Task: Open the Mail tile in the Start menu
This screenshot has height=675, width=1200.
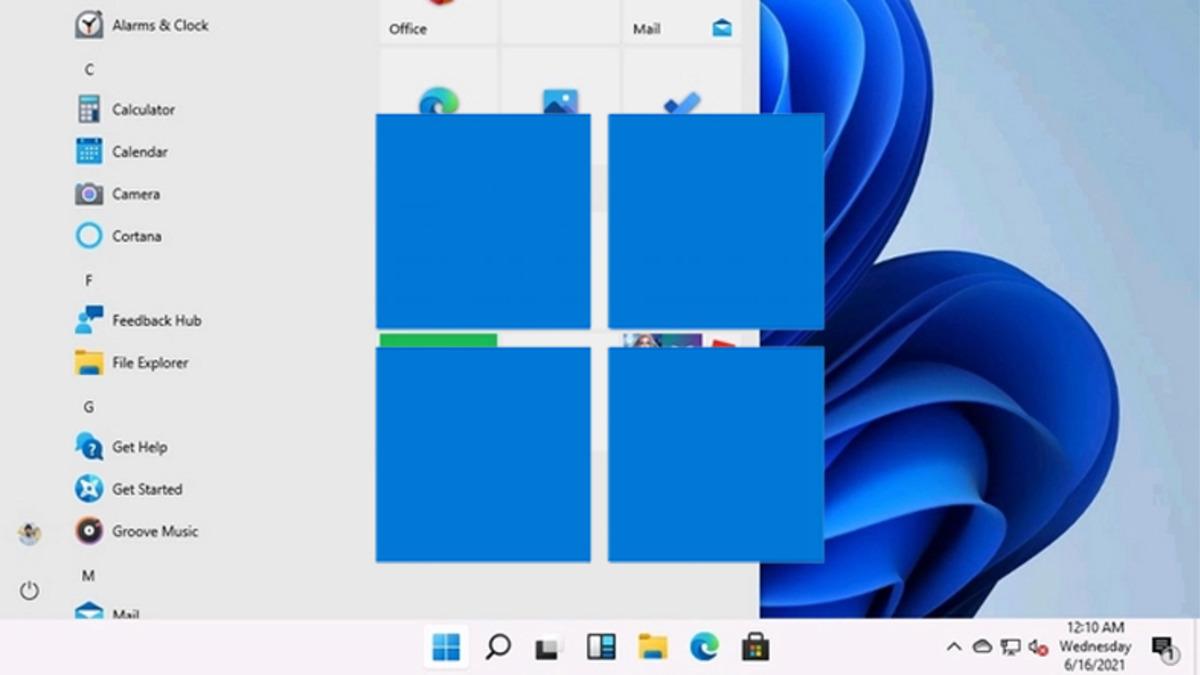Action: tap(682, 22)
